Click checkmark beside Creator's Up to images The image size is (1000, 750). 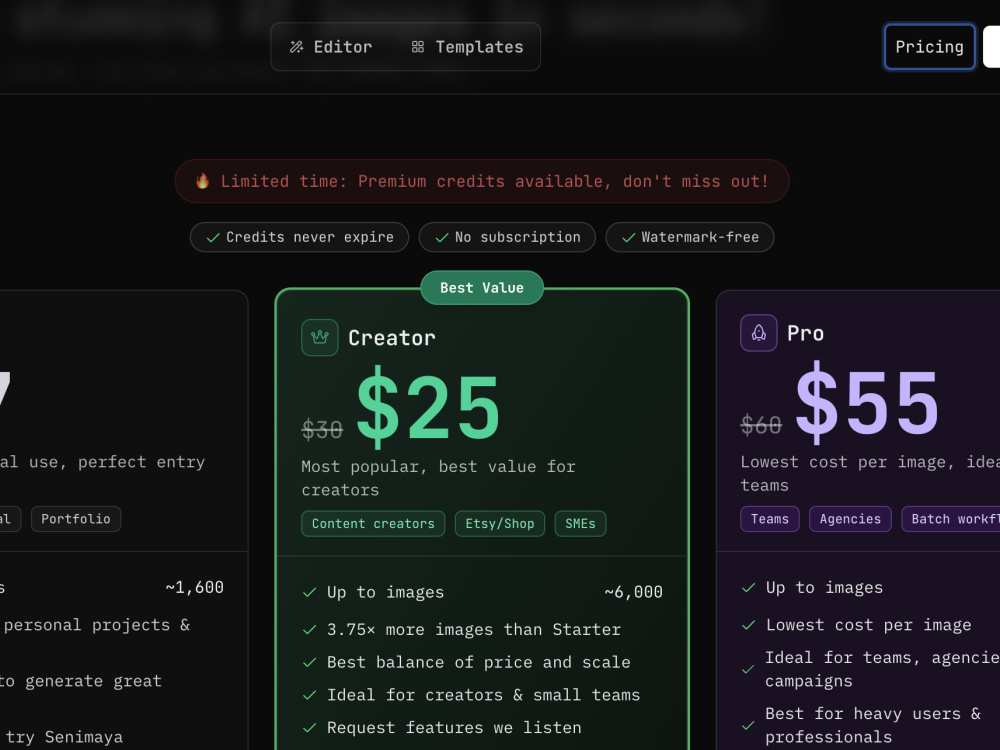point(309,592)
